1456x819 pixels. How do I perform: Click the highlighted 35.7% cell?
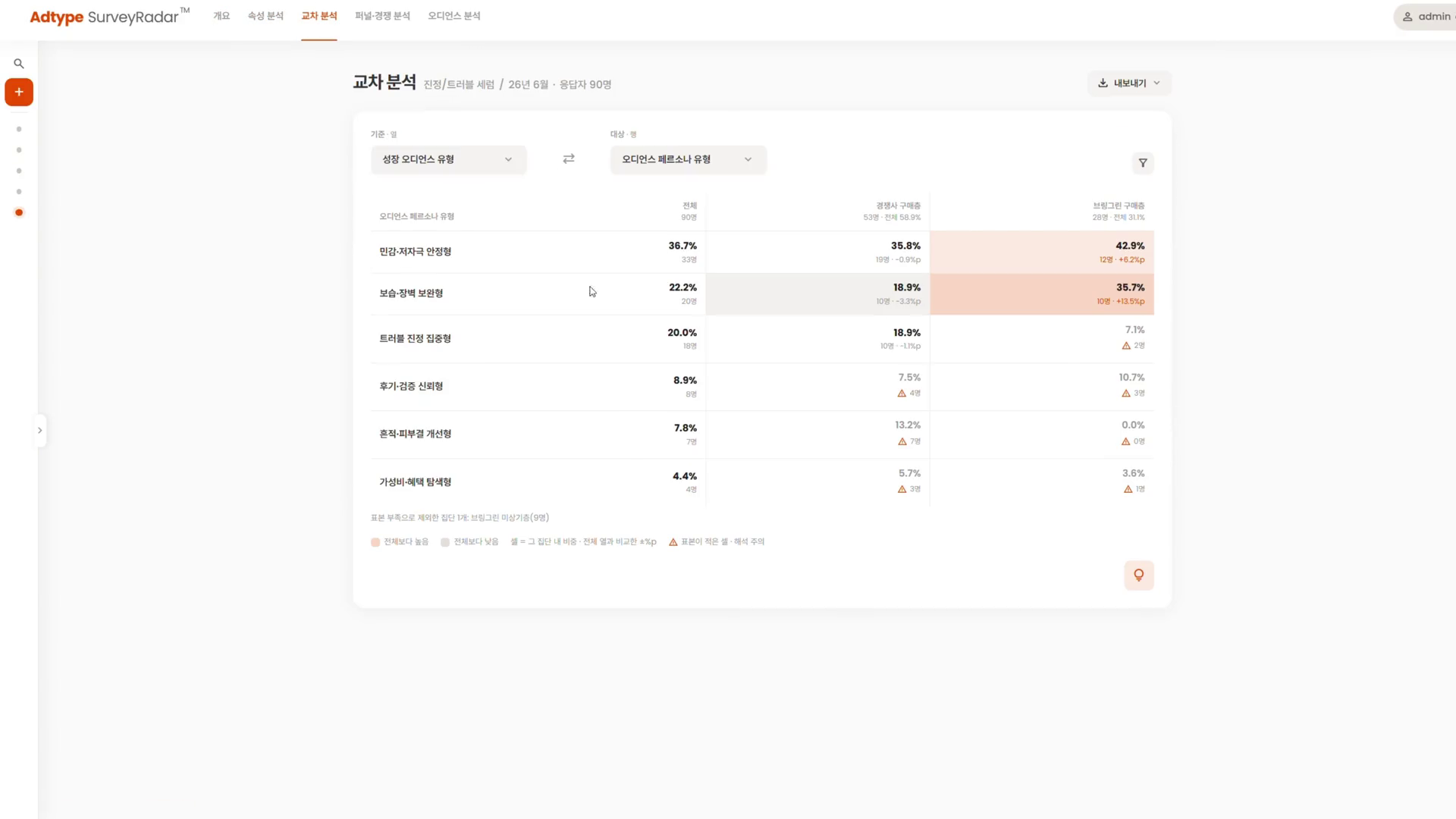tap(1042, 293)
